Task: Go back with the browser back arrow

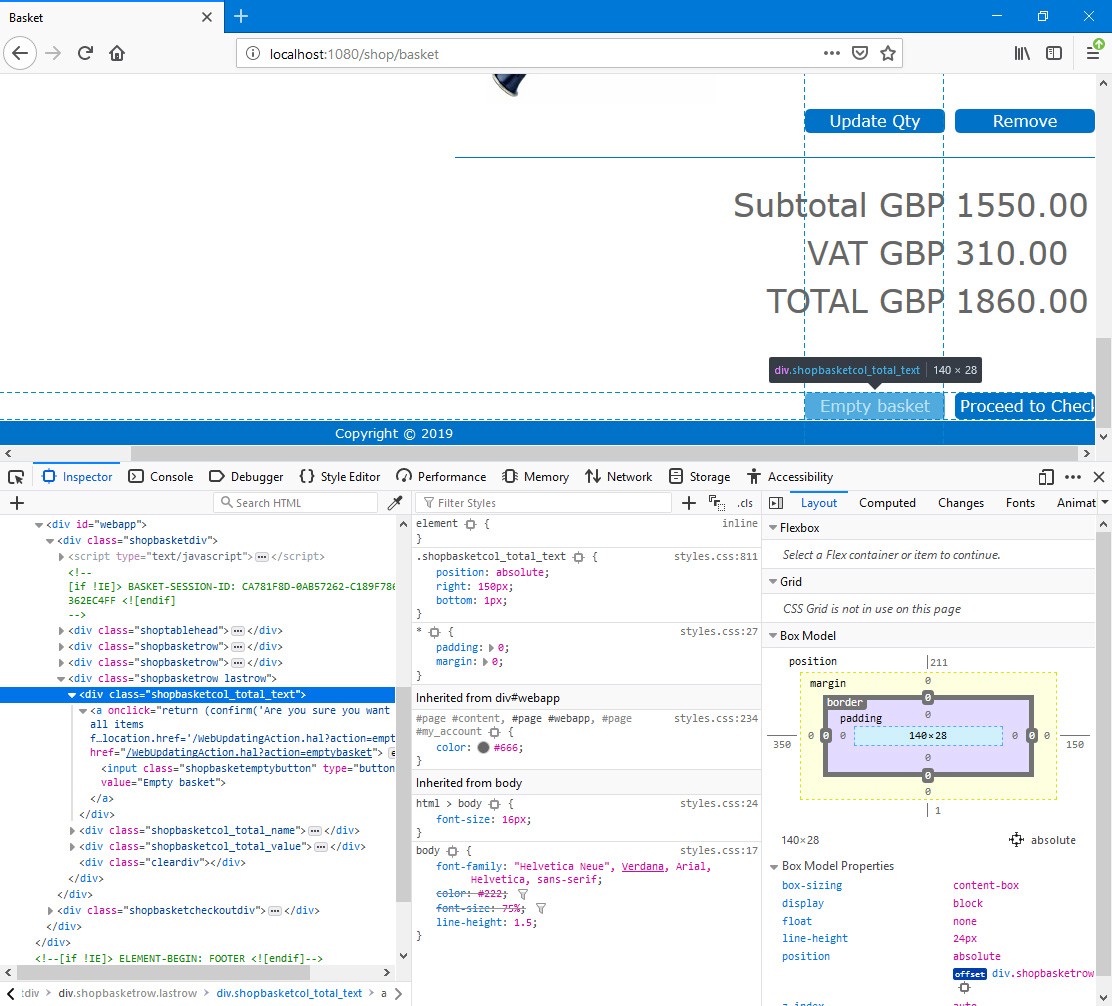Action: tap(20, 53)
